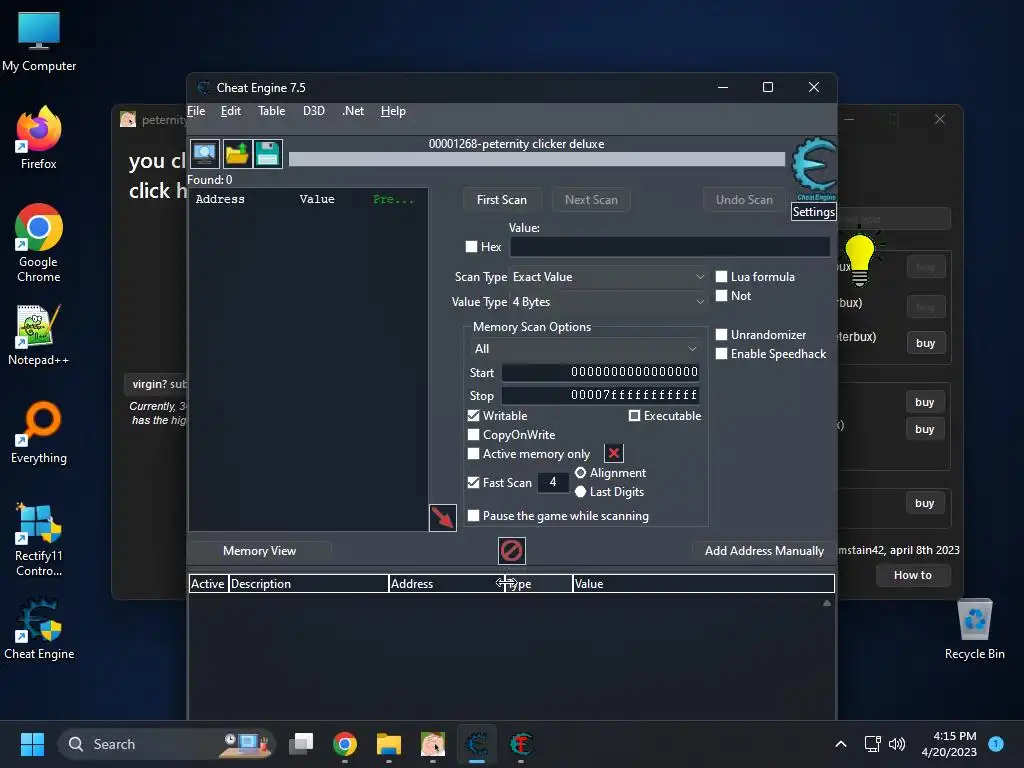Screen dimensions: 1024x768
Task: Enable the Lua formula checkbox
Action: coord(722,277)
